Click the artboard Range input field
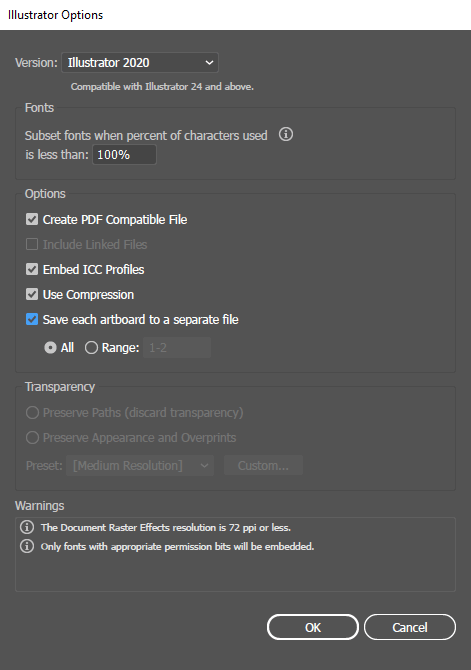This screenshot has width=471, height=670. pyautogui.click(x=177, y=348)
